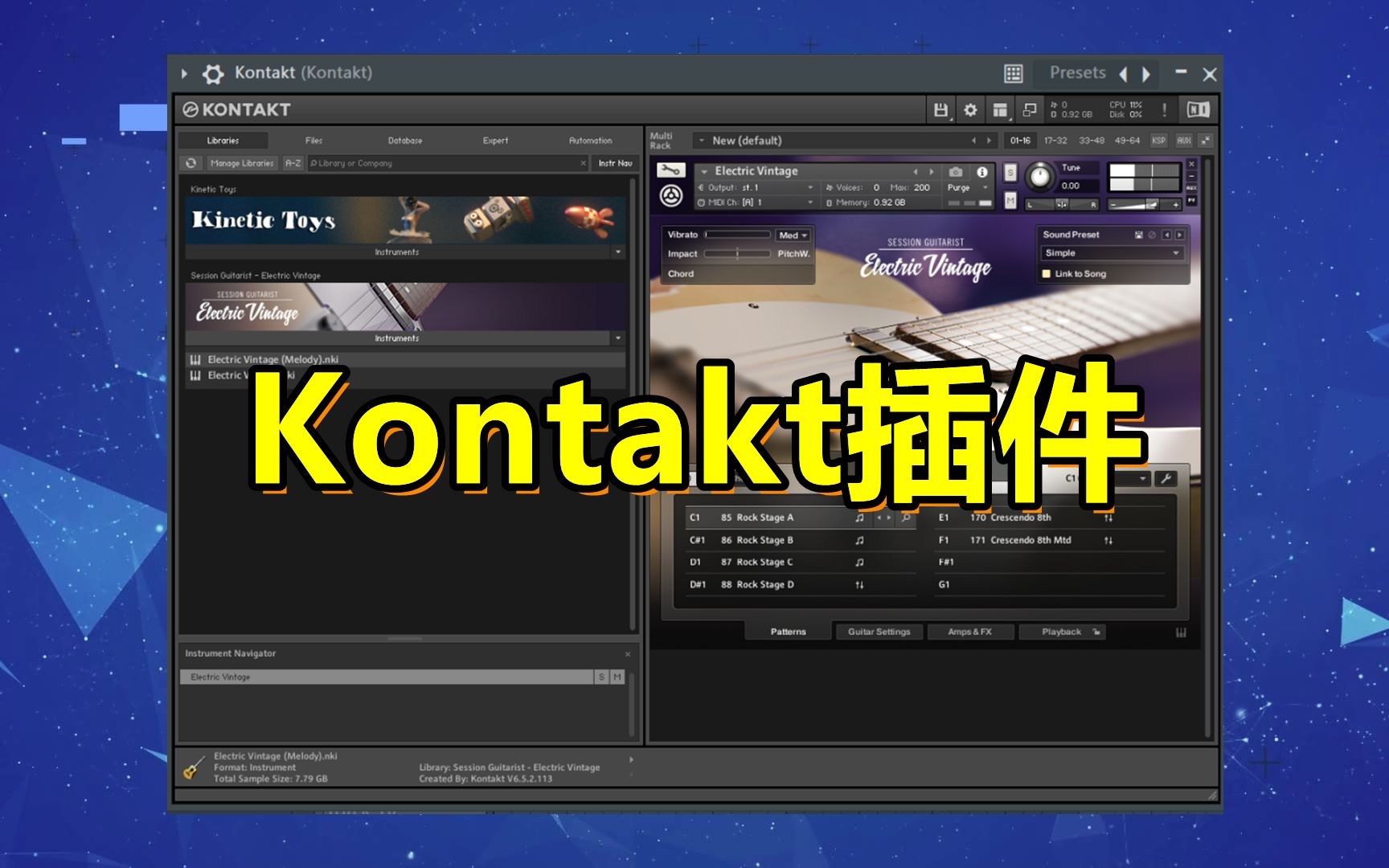Select the next preset arrow beside Presets
This screenshot has width=1389, height=868.
[1146, 75]
